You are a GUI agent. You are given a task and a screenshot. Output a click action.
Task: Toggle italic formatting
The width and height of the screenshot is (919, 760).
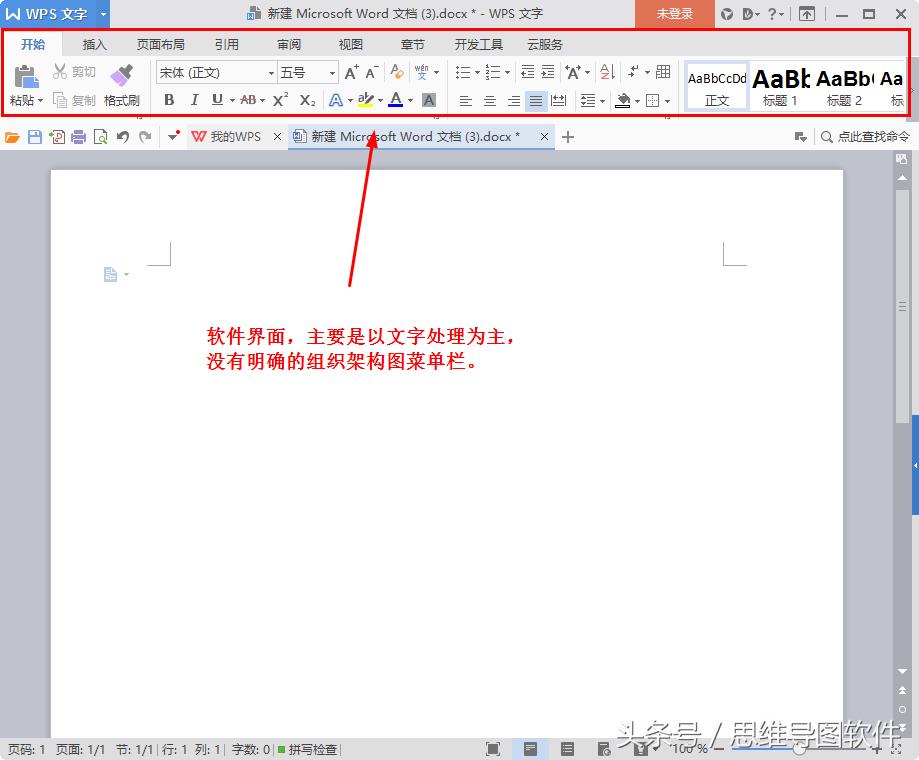(x=194, y=100)
